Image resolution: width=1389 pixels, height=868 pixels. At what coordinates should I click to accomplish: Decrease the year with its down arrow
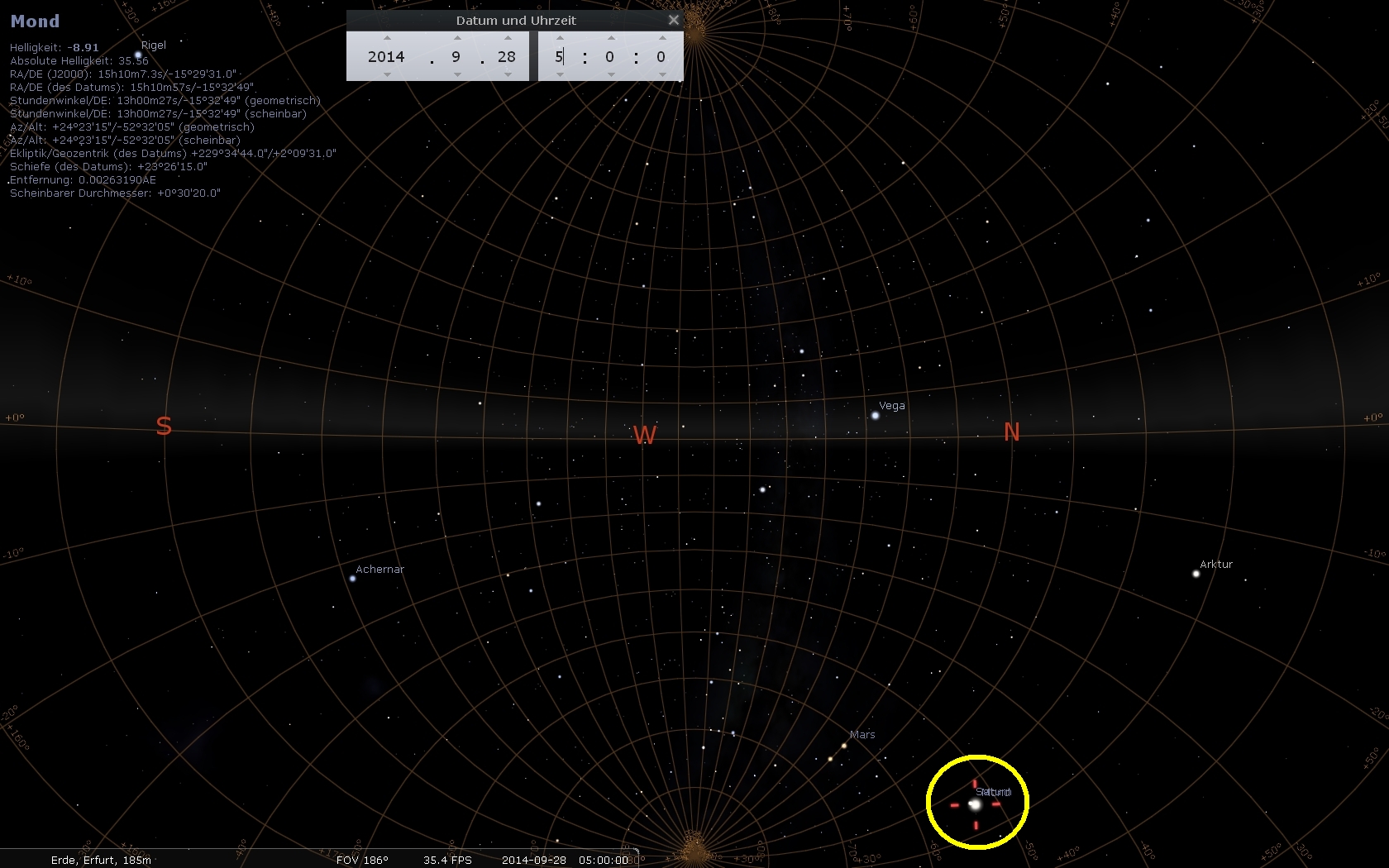pyautogui.click(x=387, y=74)
